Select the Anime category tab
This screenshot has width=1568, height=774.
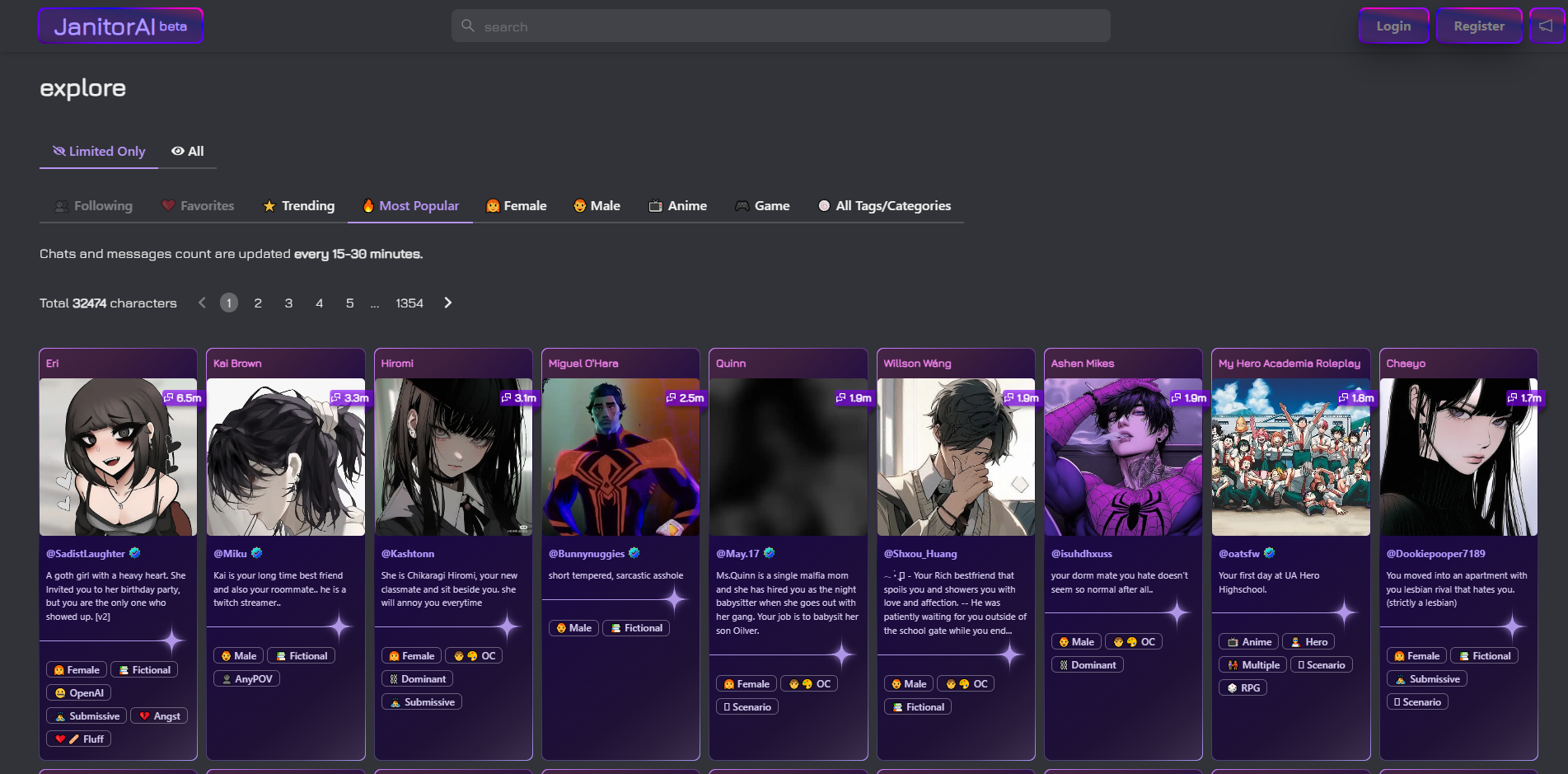click(x=678, y=206)
